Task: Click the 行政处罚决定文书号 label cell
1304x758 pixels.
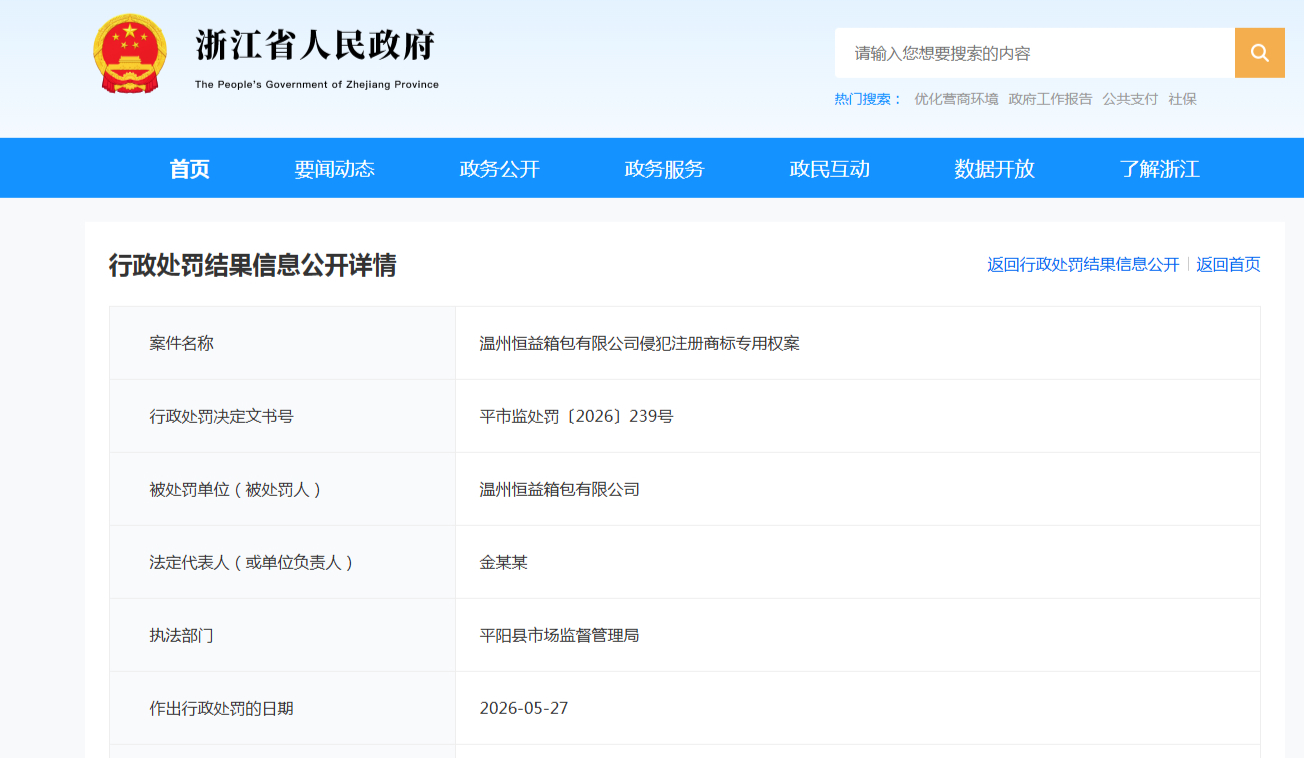Action: point(282,416)
